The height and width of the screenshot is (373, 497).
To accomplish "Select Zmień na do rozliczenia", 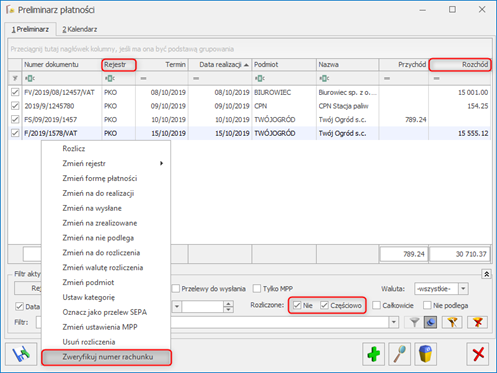I will 106,253.
